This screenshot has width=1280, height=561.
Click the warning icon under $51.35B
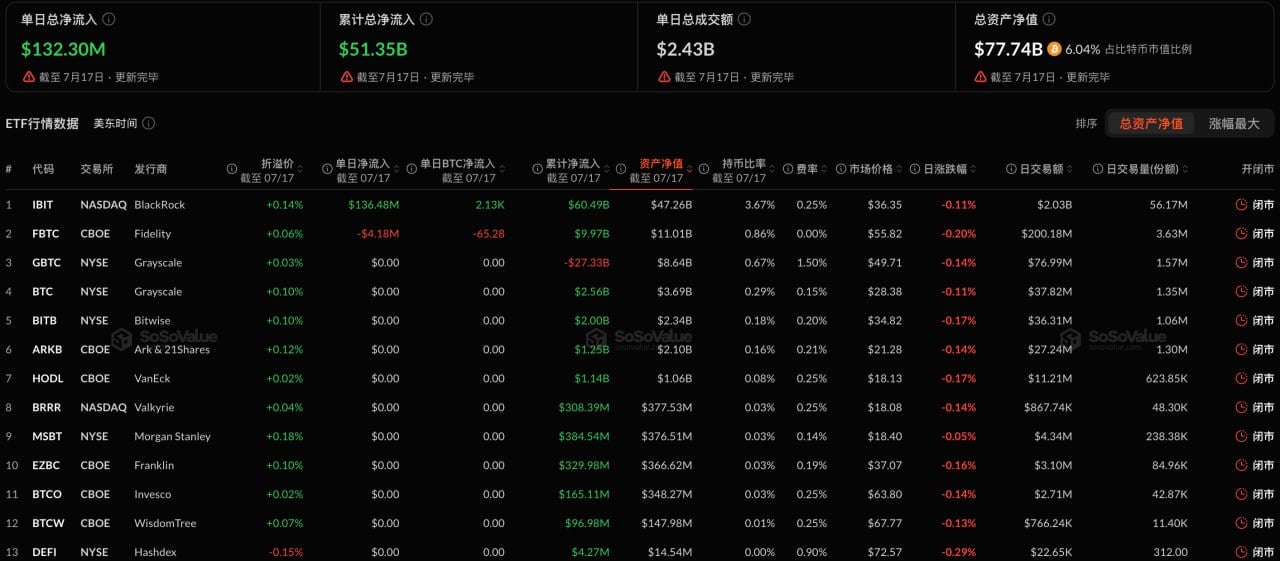point(346,77)
